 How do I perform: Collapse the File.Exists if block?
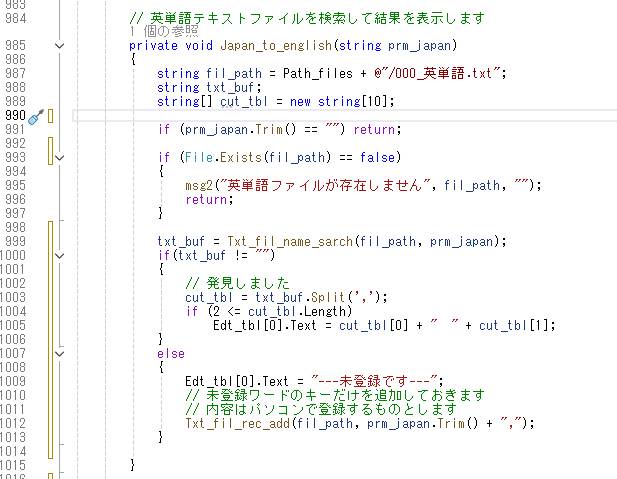pos(59,158)
